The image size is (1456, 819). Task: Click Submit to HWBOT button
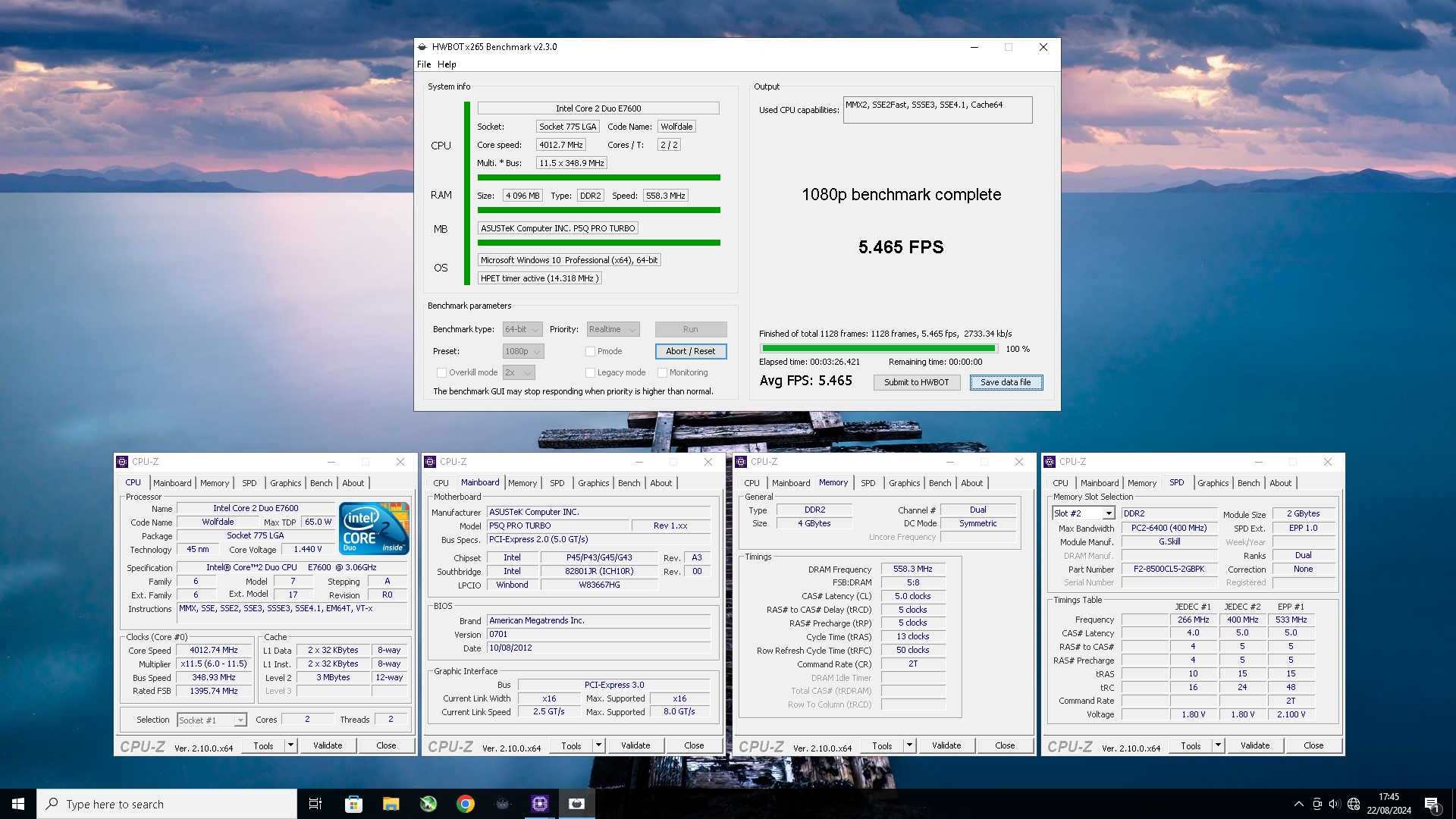pyautogui.click(x=916, y=383)
